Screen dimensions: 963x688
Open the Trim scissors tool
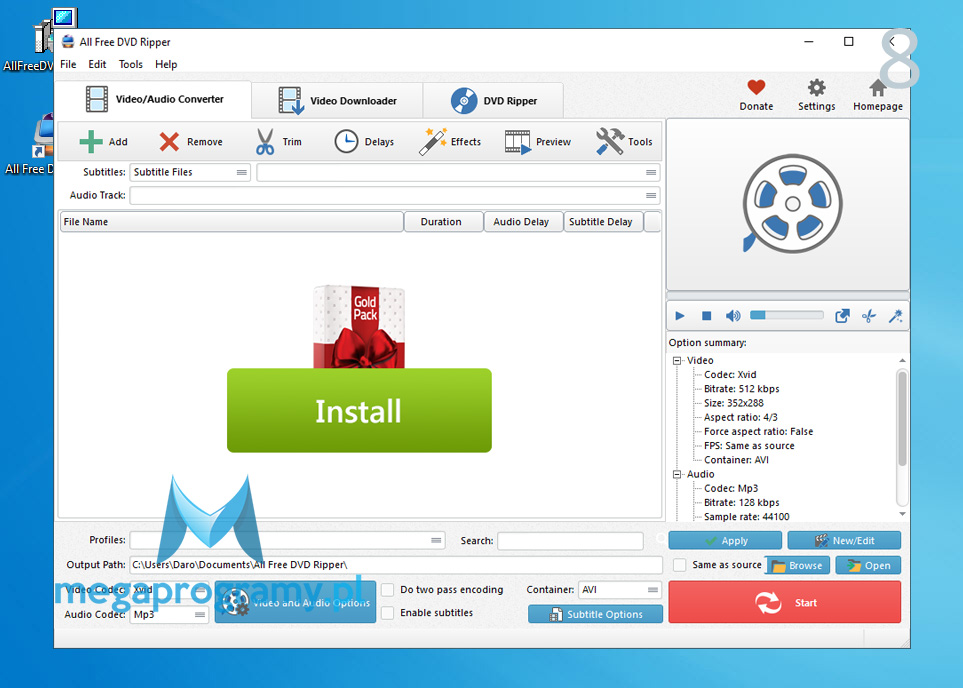[278, 142]
